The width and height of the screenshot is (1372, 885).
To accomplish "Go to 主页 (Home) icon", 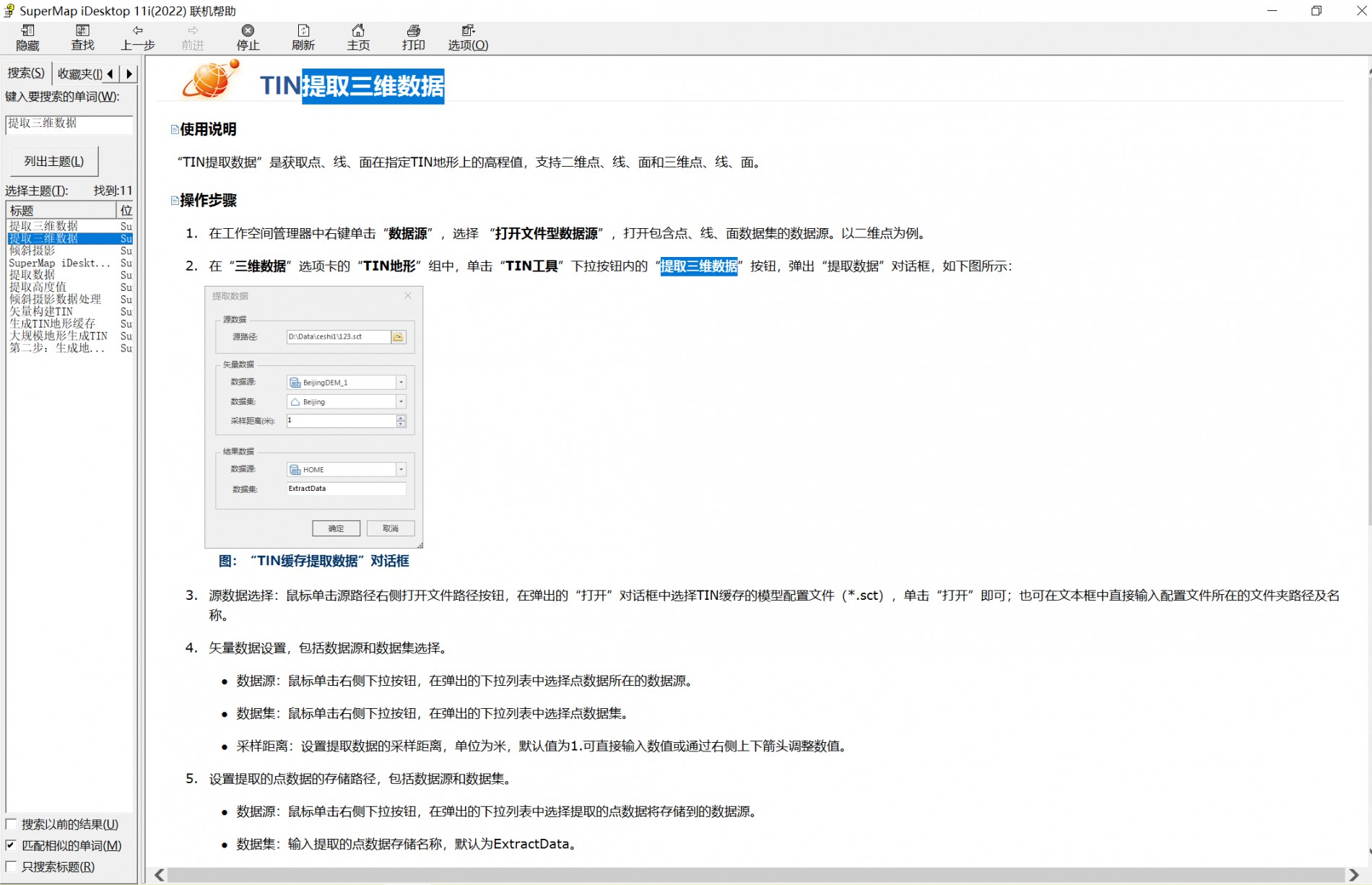I will coord(358,37).
